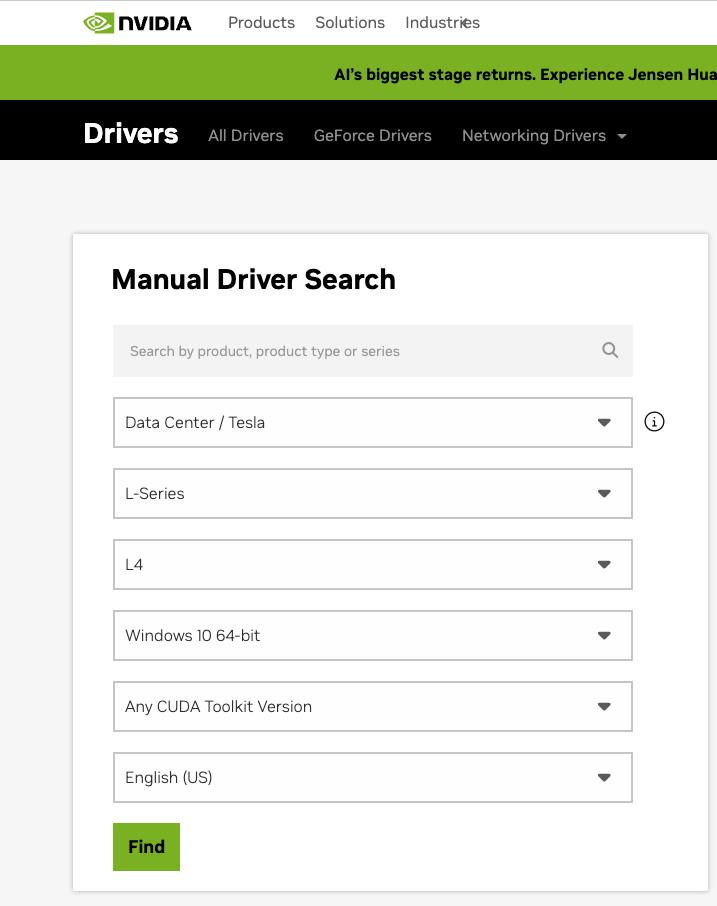Viewport: 717px width, 906px height.
Task: Click the search magnifier icon
Action: pyautogui.click(x=610, y=351)
